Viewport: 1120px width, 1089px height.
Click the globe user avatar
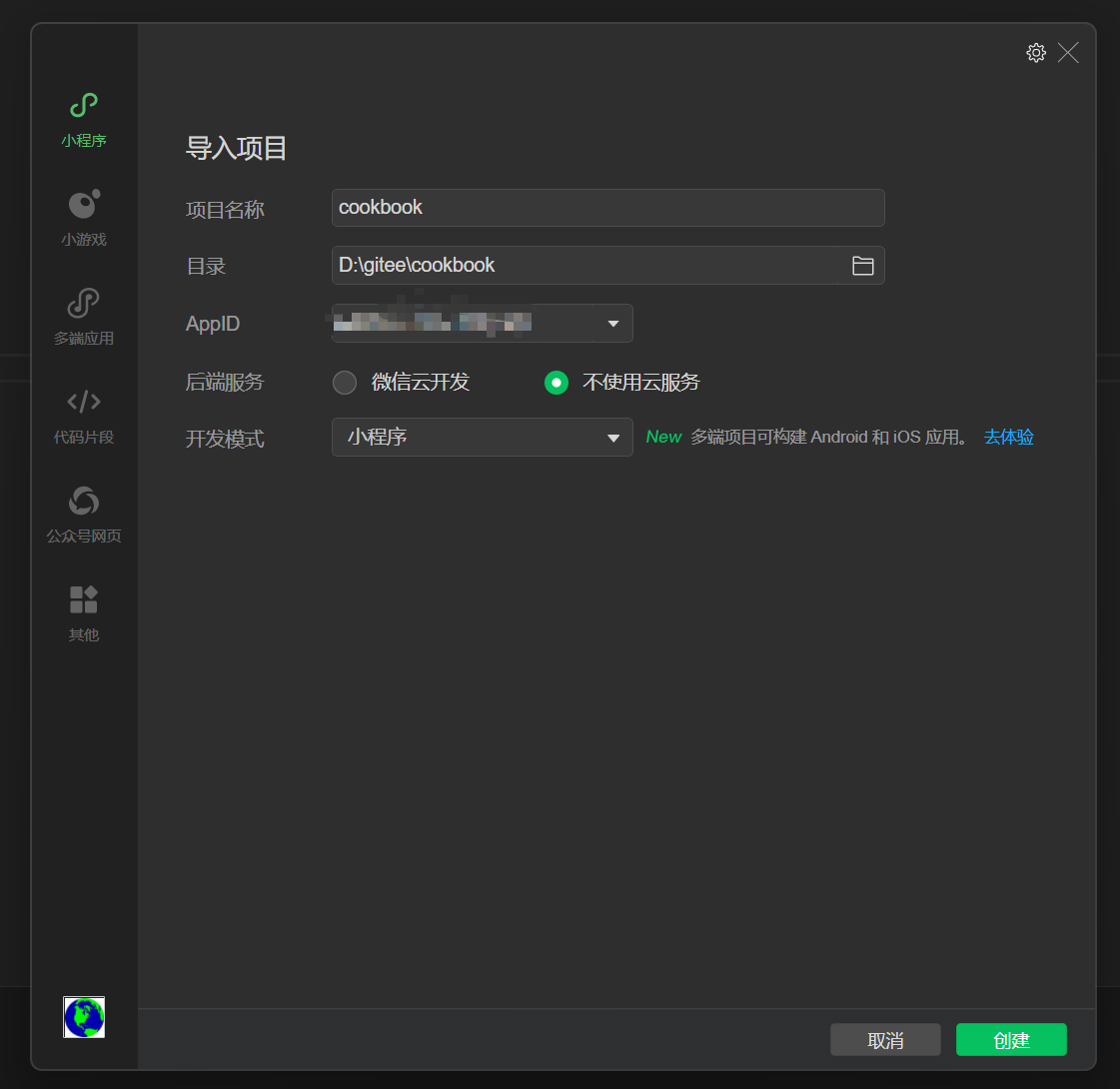pyautogui.click(x=84, y=1016)
